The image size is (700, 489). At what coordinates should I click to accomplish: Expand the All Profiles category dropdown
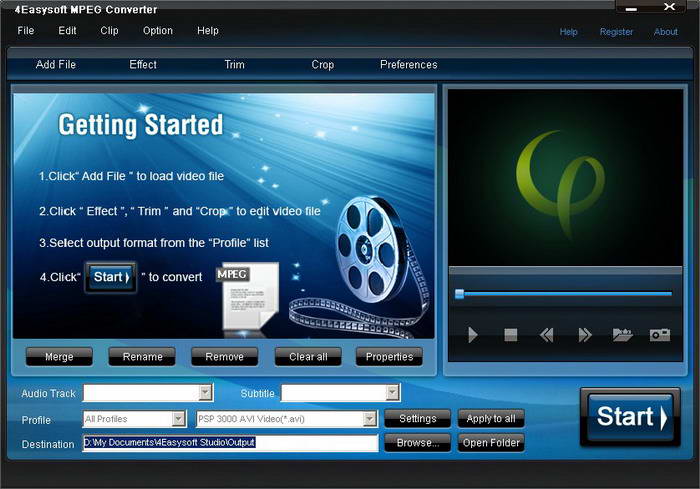click(x=179, y=419)
